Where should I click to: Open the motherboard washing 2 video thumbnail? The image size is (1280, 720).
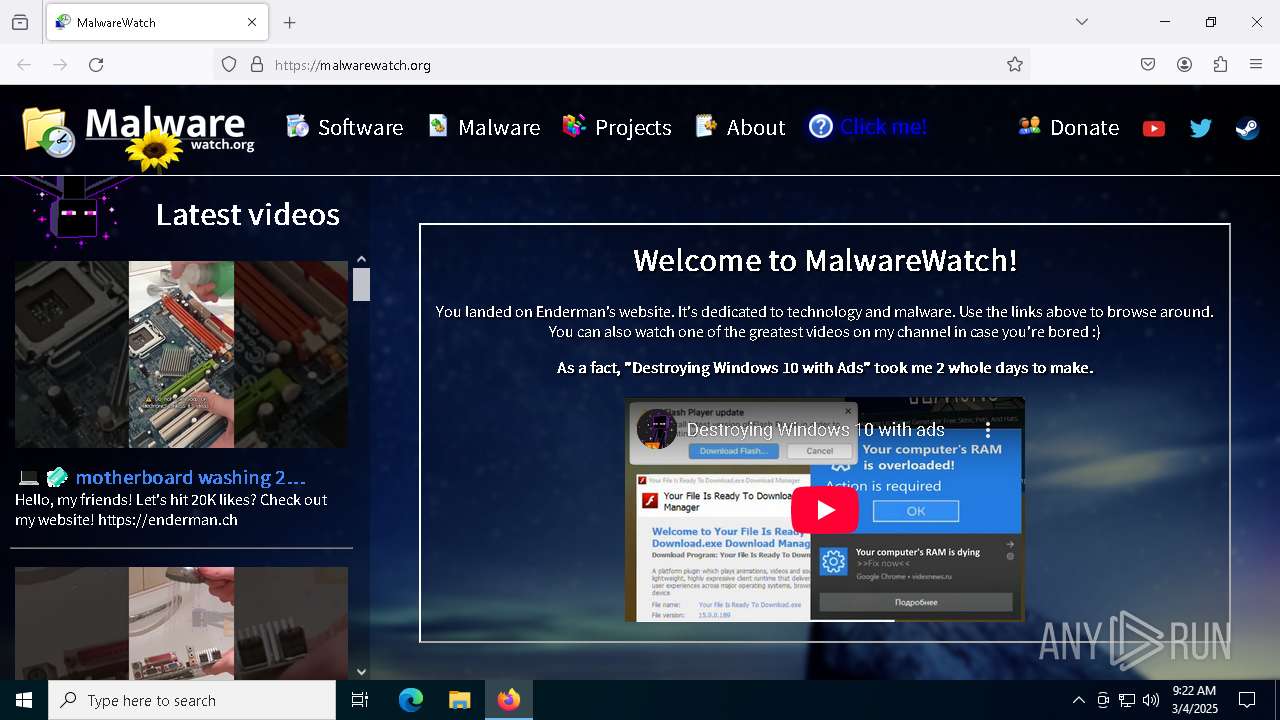coord(181,354)
